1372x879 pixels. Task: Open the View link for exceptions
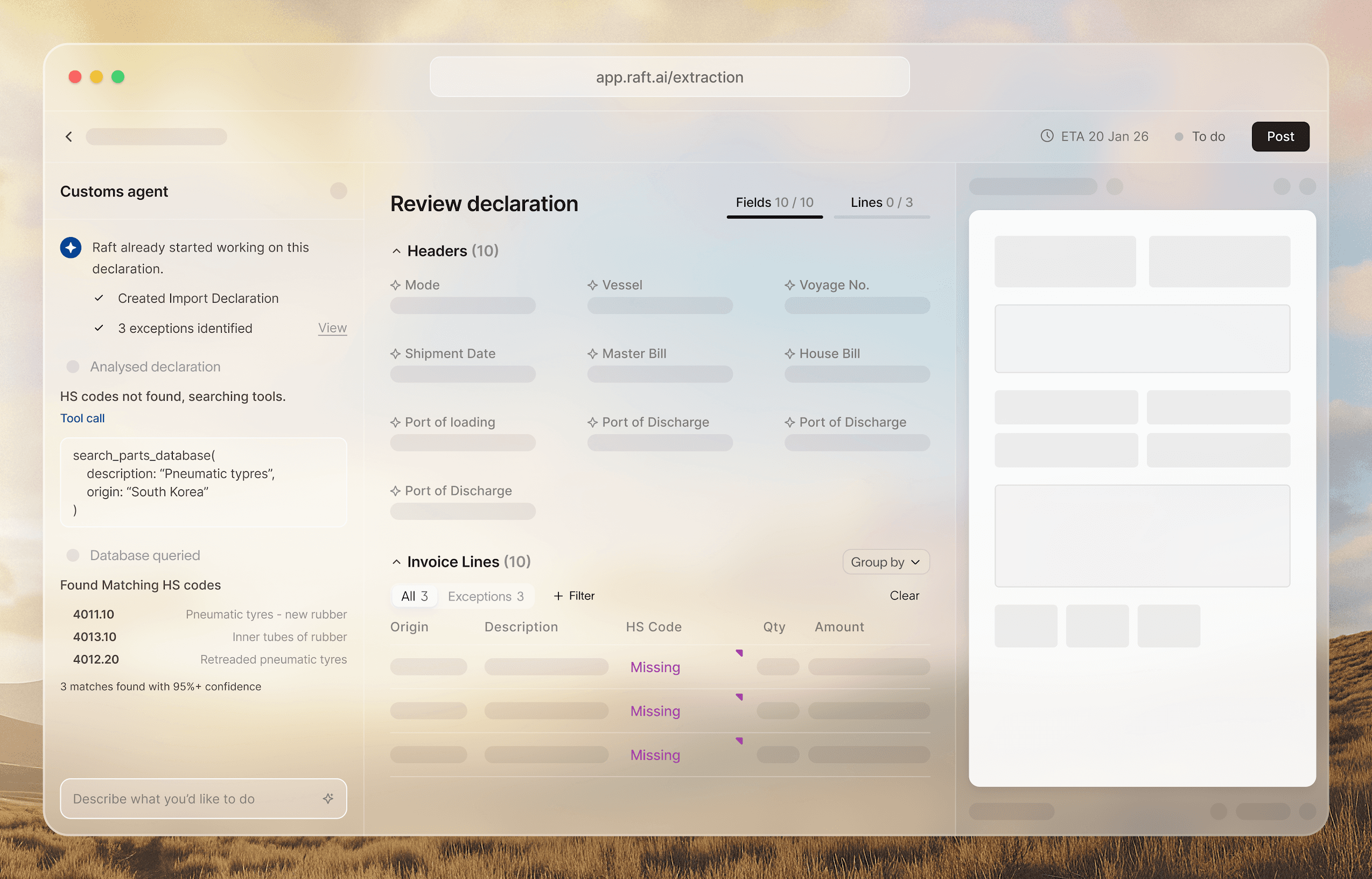coord(332,327)
